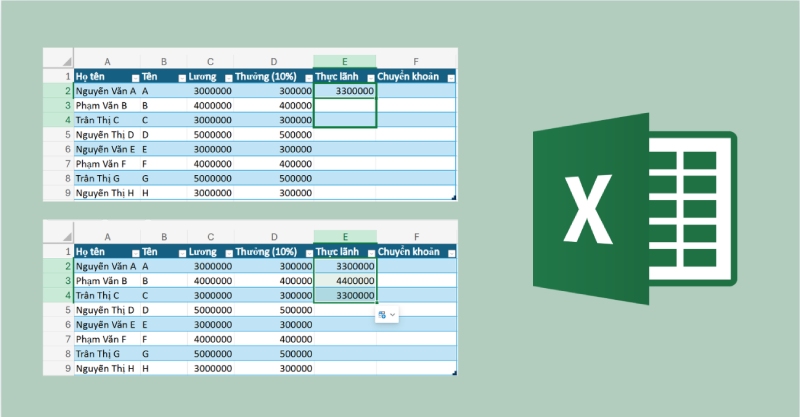Open Họ tên filter dropdown in bottom table
This screenshot has height=417, width=800.
point(136,253)
